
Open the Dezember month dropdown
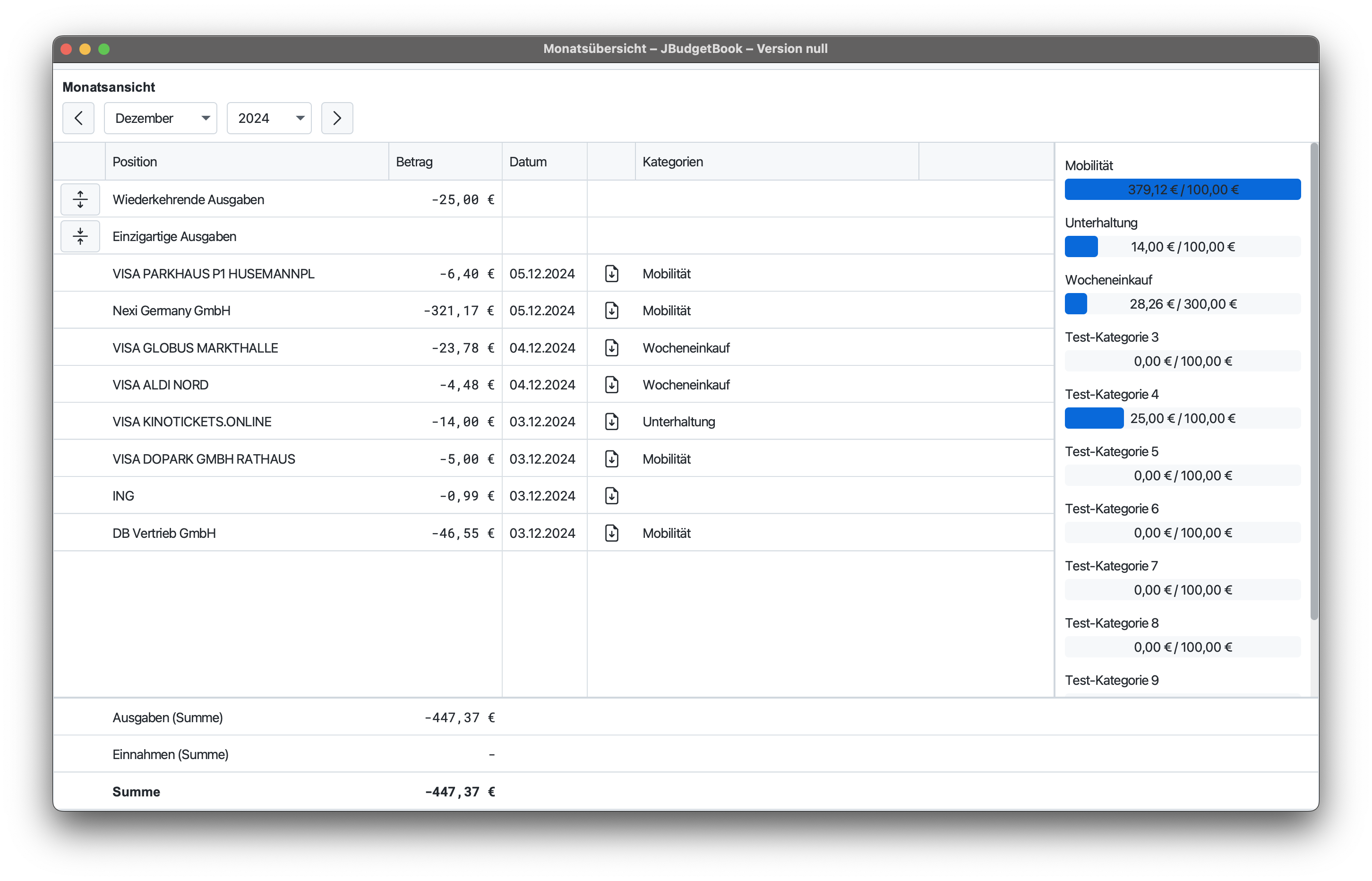[x=161, y=118]
